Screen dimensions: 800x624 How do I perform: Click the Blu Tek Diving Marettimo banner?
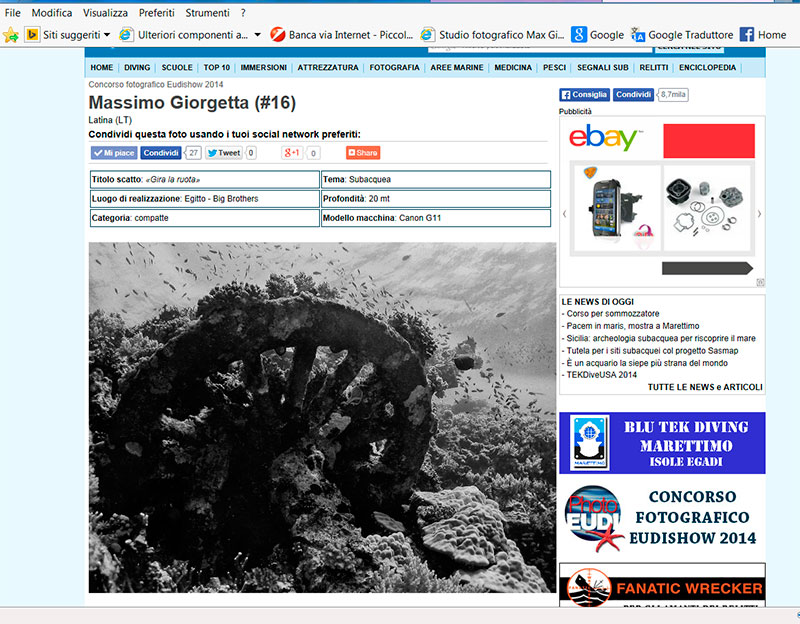pyautogui.click(x=662, y=443)
